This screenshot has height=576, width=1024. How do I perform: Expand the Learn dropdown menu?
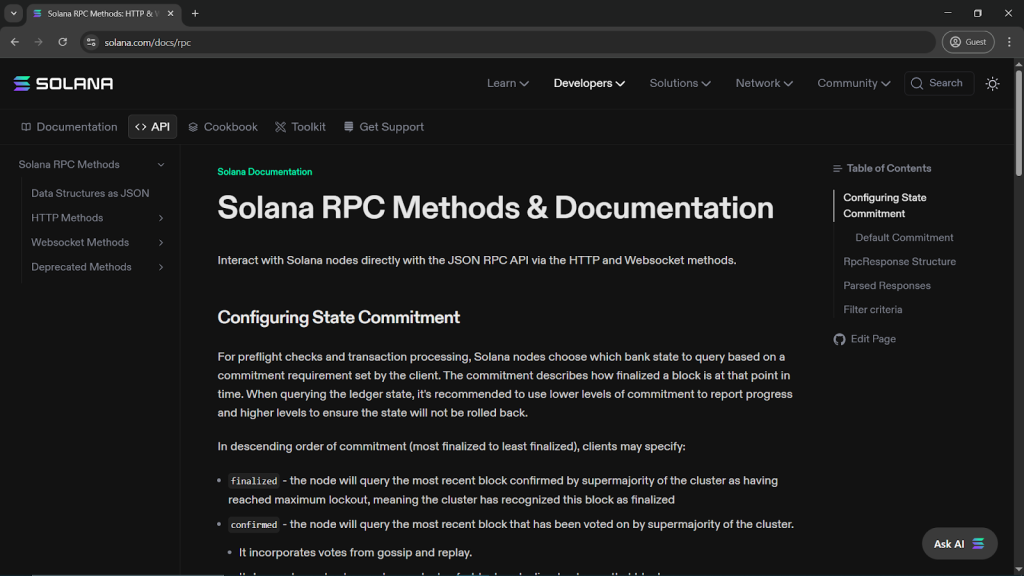[507, 84]
